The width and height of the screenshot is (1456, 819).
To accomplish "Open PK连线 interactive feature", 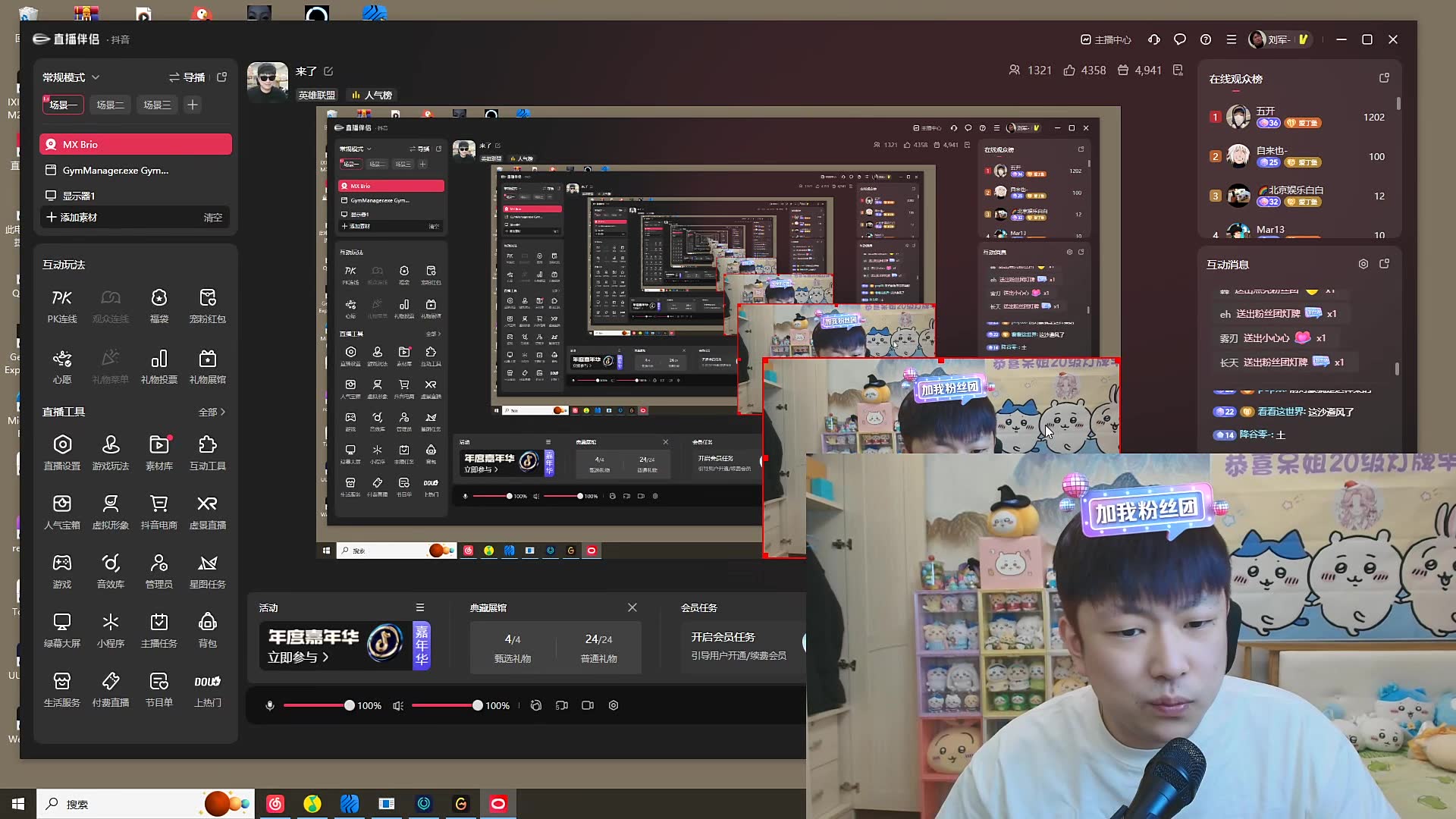I will coord(62,306).
